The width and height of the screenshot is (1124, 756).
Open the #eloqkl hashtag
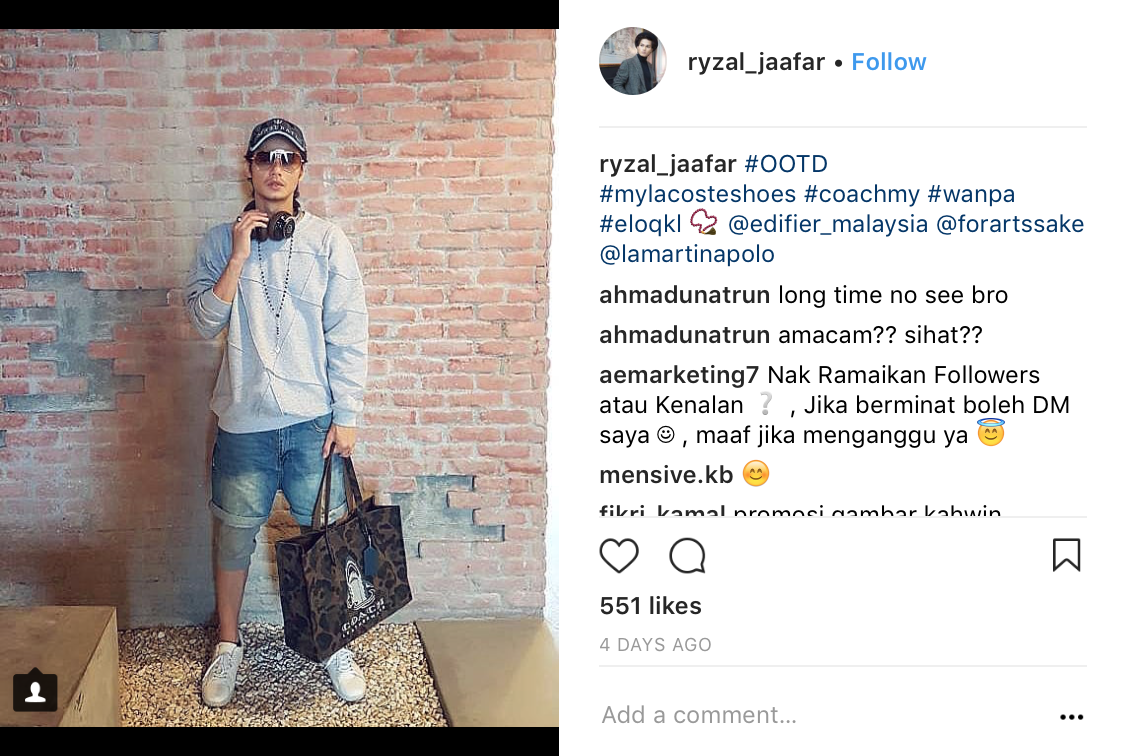pos(640,224)
